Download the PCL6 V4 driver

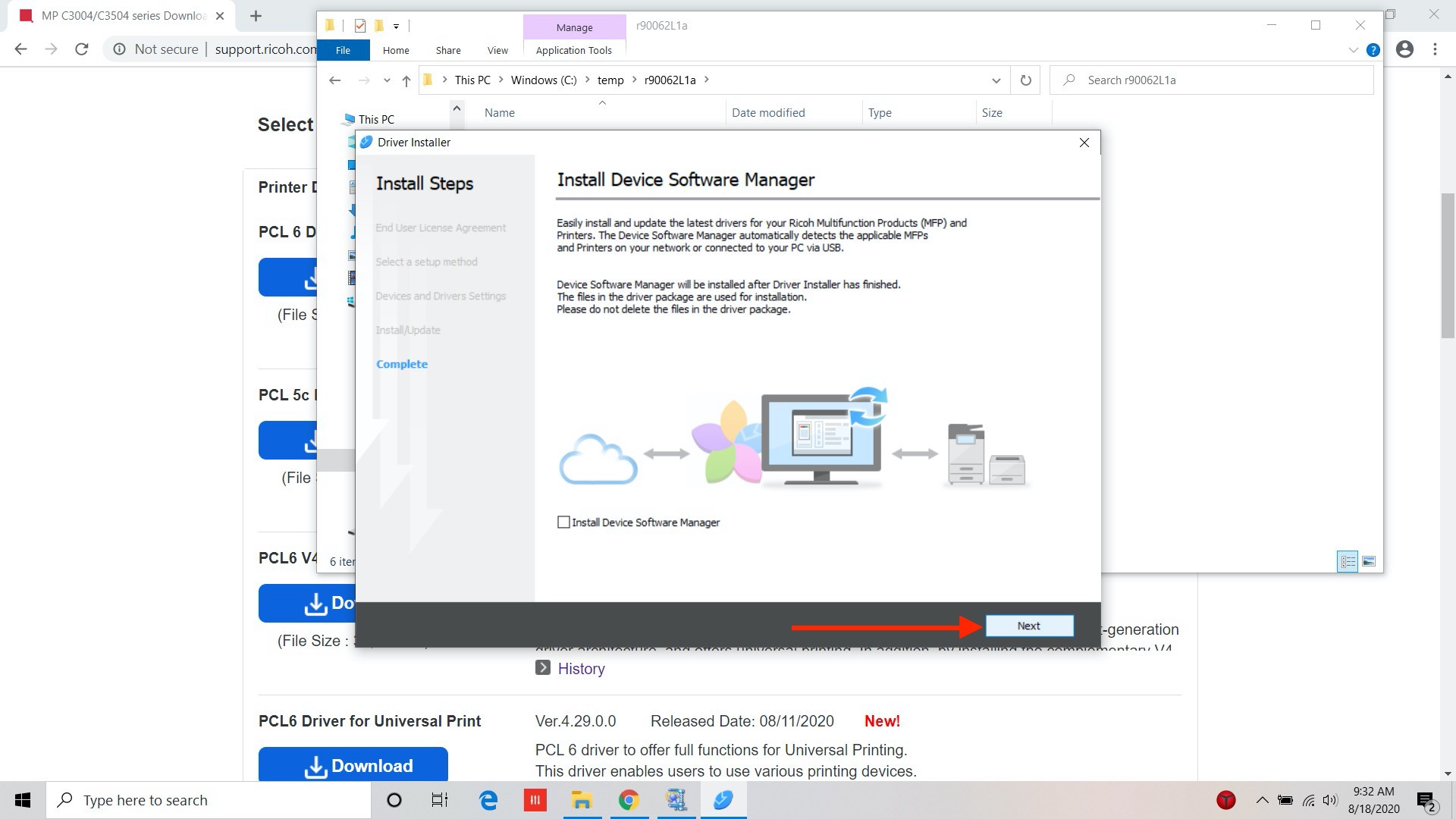[306, 603]
